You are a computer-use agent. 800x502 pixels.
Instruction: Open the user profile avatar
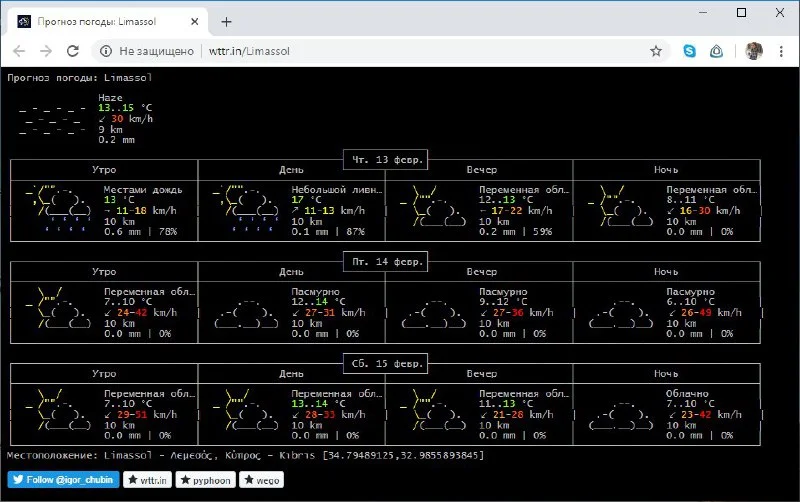click(x=754, y=51)
